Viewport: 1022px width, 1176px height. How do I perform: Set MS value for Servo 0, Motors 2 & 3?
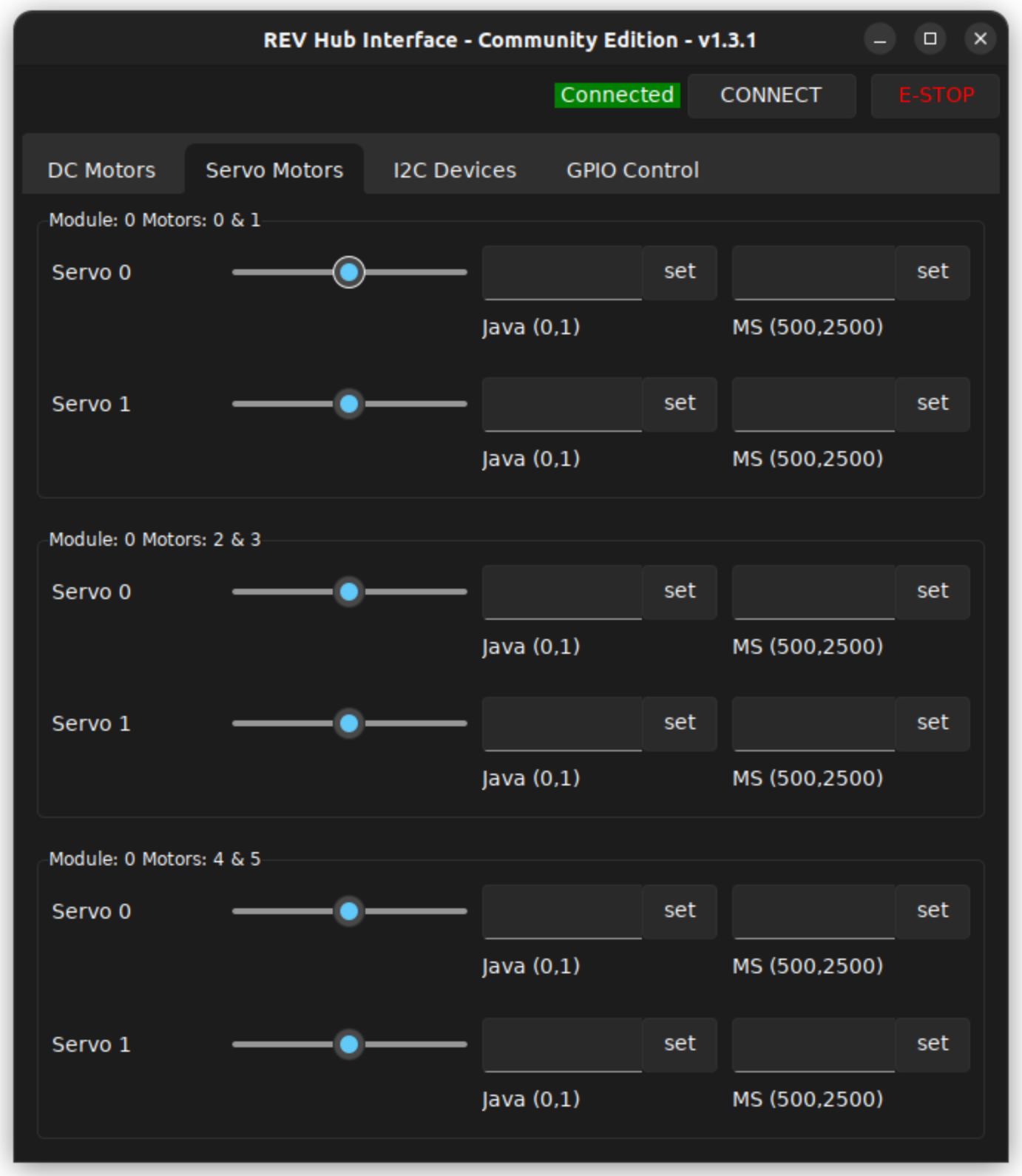(x=933, y=592)
